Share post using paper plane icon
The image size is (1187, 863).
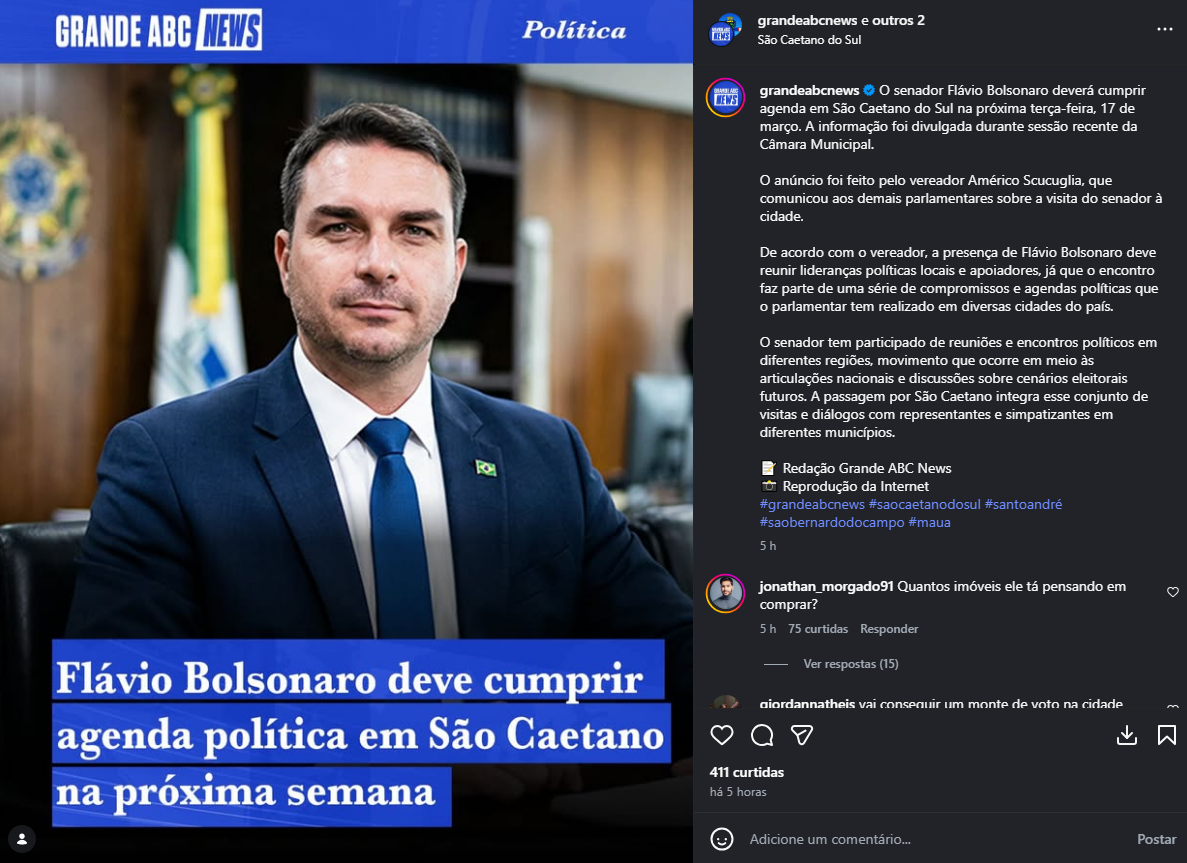tap(802, 735)
